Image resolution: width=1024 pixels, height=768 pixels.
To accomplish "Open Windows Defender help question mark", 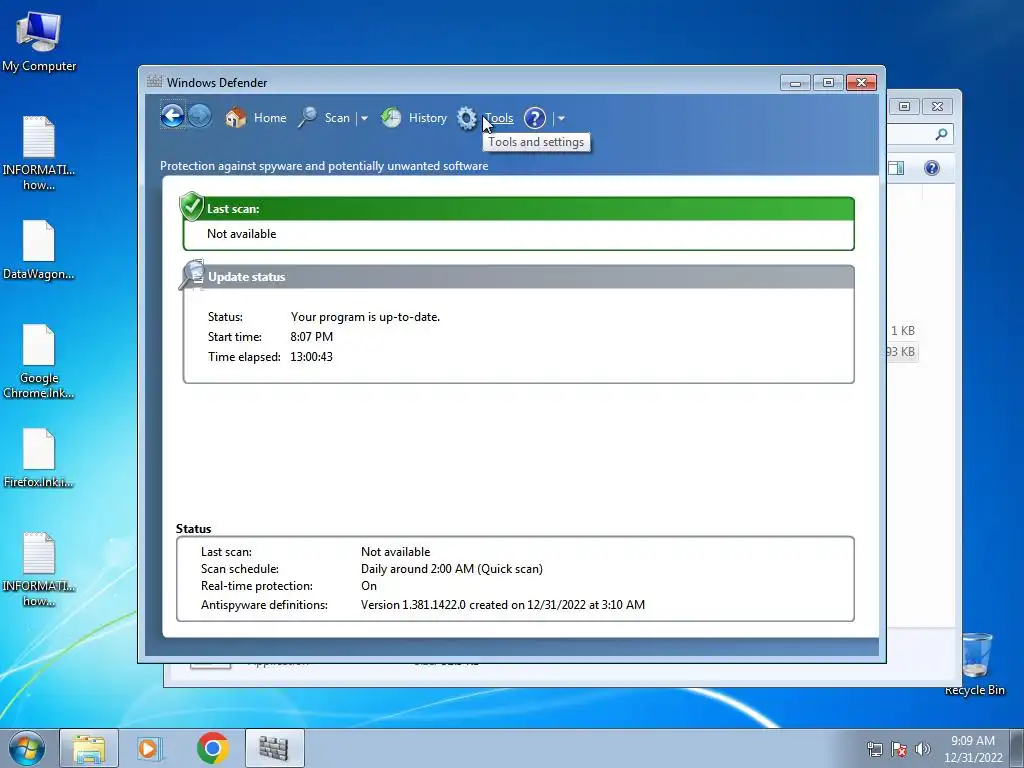I will (535, 118).
